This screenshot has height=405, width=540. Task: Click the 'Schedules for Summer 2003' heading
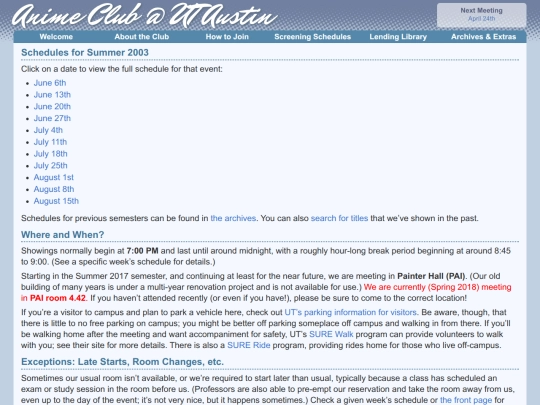85,52
